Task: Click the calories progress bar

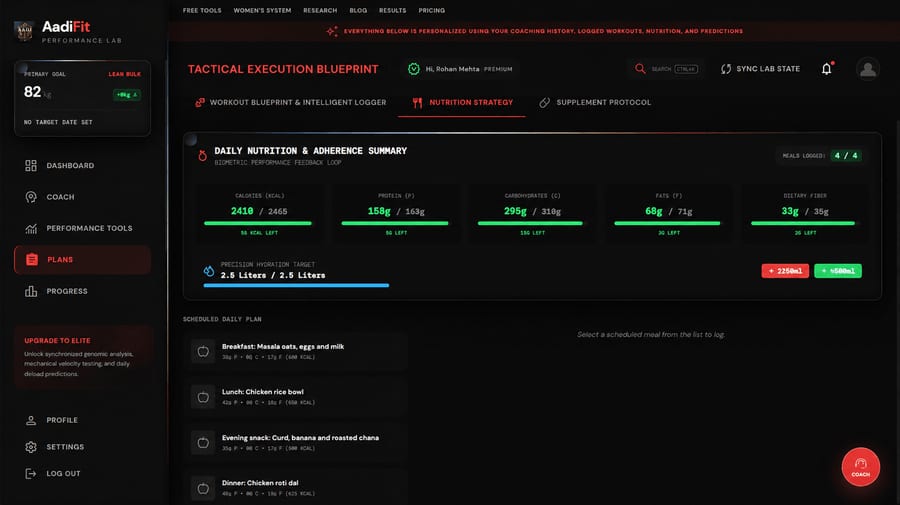Action: [x=258, y=223]
